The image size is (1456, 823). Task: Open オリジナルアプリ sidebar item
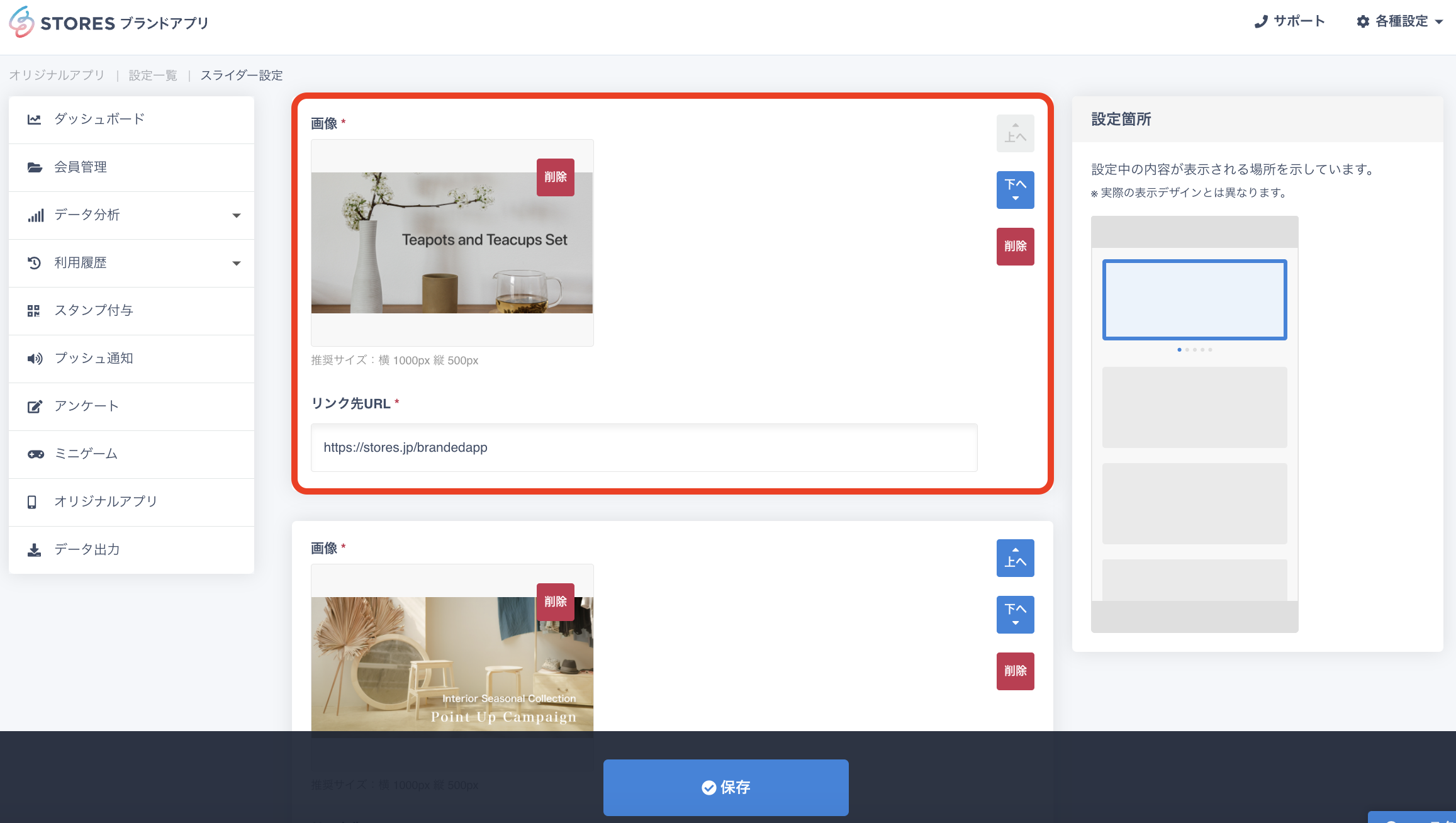[132, 502]
